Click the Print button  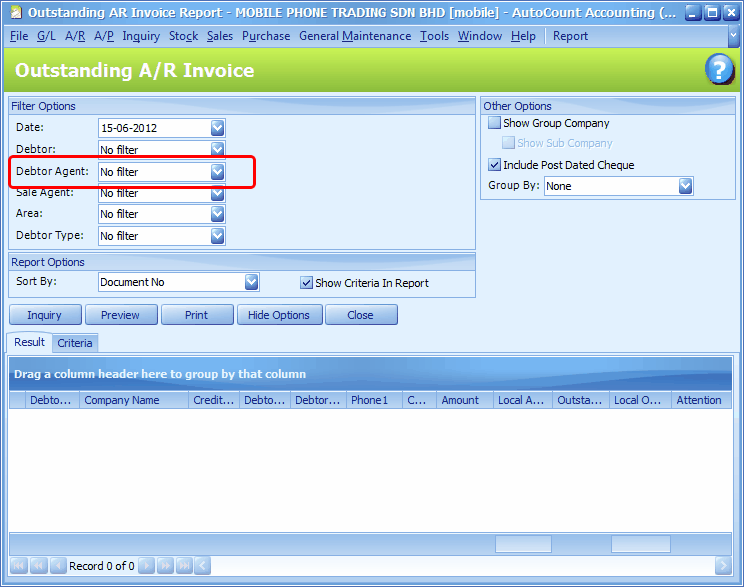[x=197, y=315]
